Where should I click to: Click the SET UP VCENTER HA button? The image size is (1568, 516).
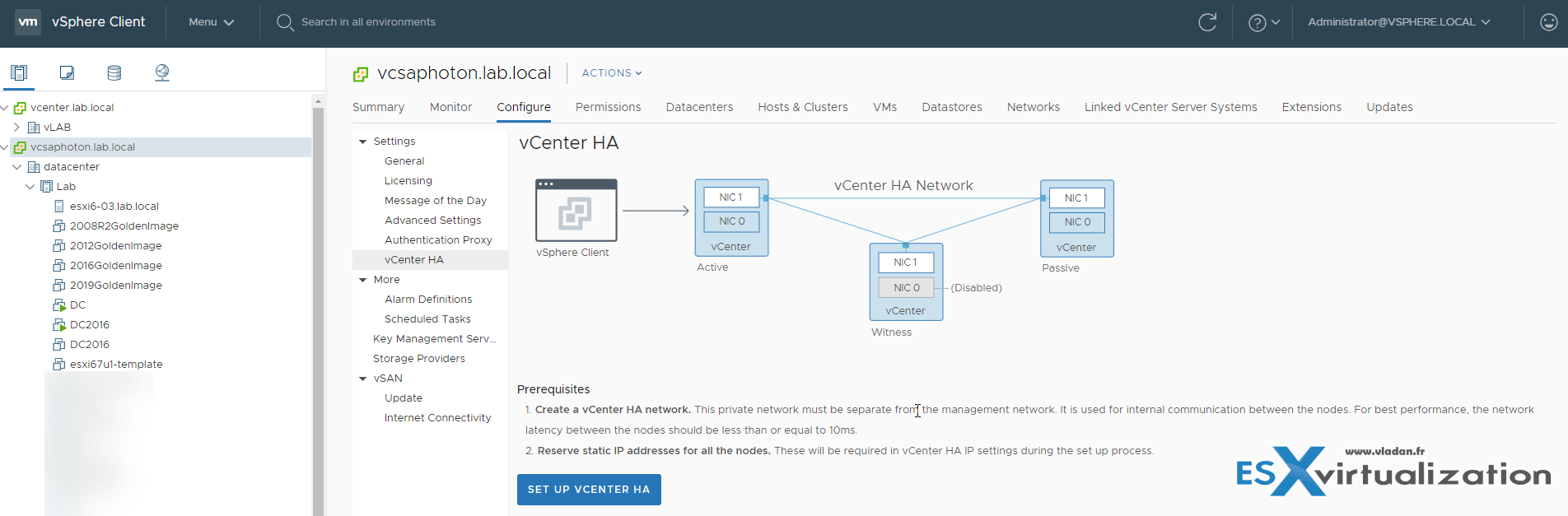click(589, 490)
